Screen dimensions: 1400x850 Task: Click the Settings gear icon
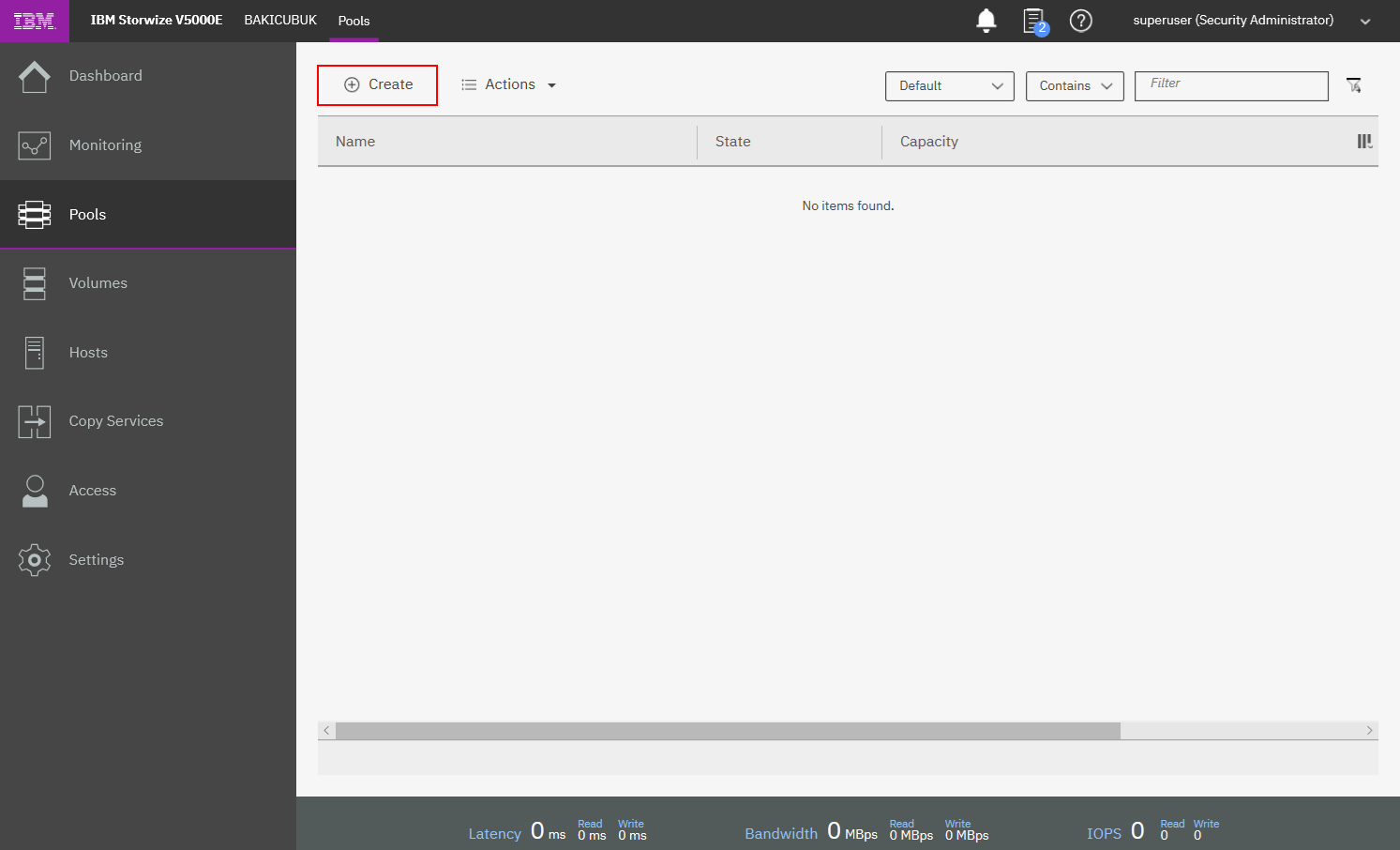[35, 560]
